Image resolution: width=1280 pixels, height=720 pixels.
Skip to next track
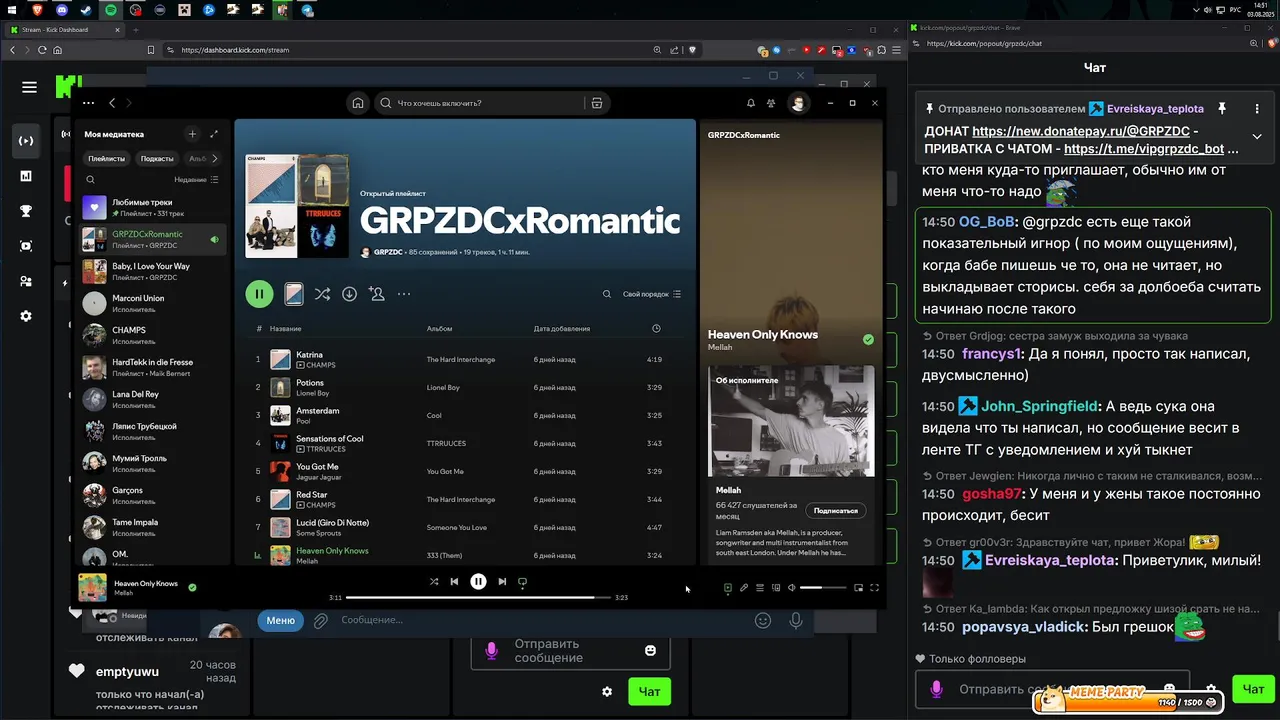tap(502, 581)
